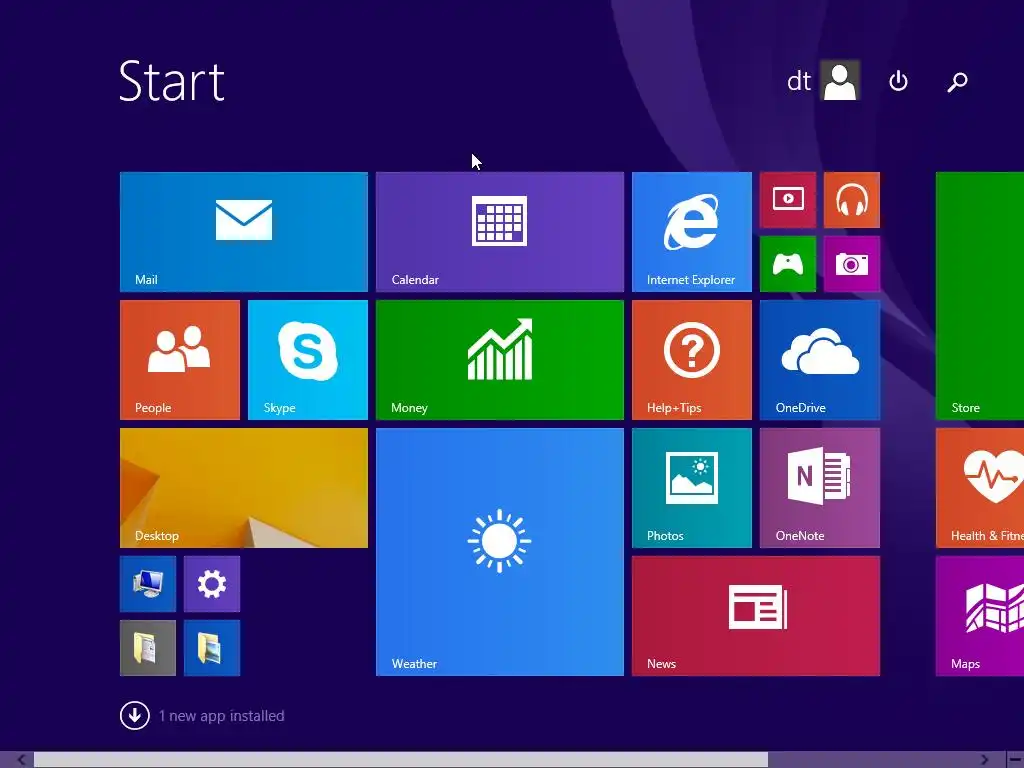Open the Health & Fitness tile
Viewport: 1024px width, 768px height.
tap(980, 488)
